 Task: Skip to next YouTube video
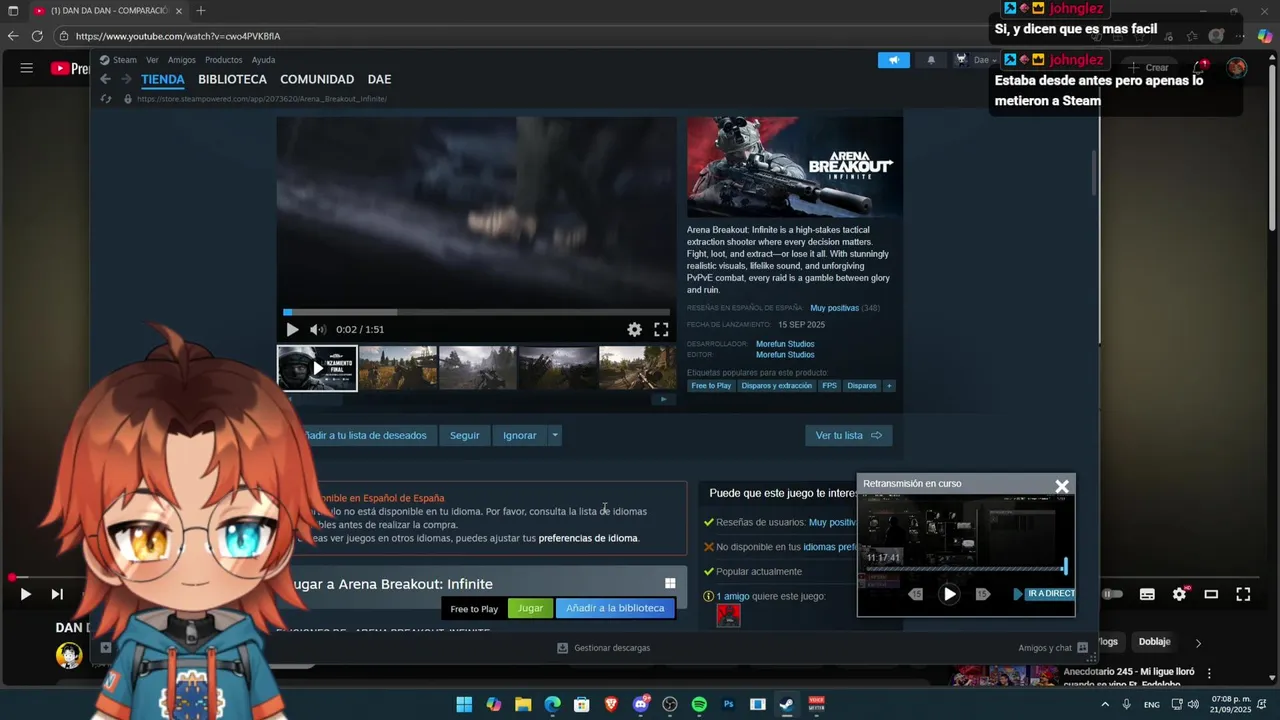pos(57,594)
